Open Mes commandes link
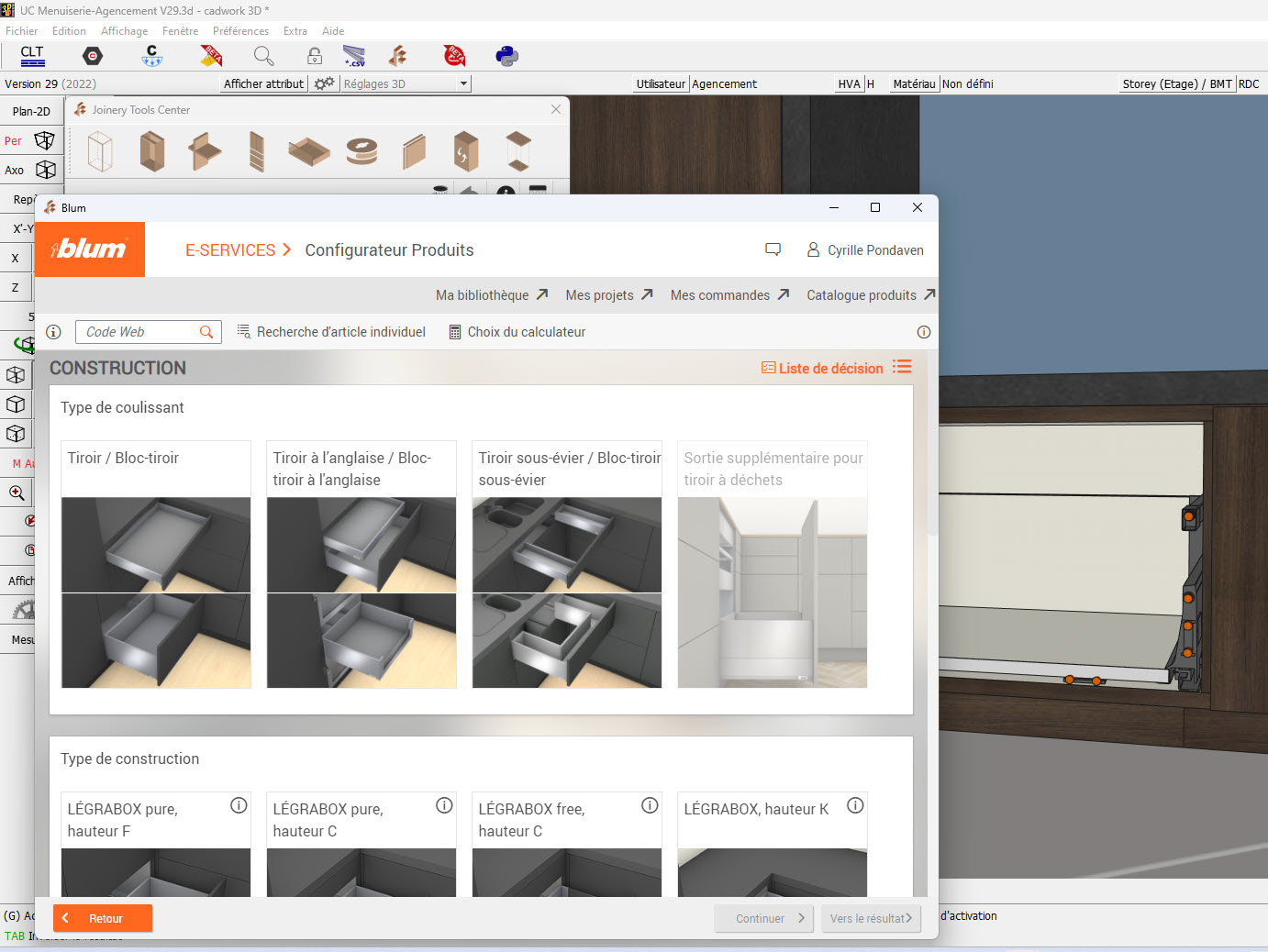 pos(729,295)
